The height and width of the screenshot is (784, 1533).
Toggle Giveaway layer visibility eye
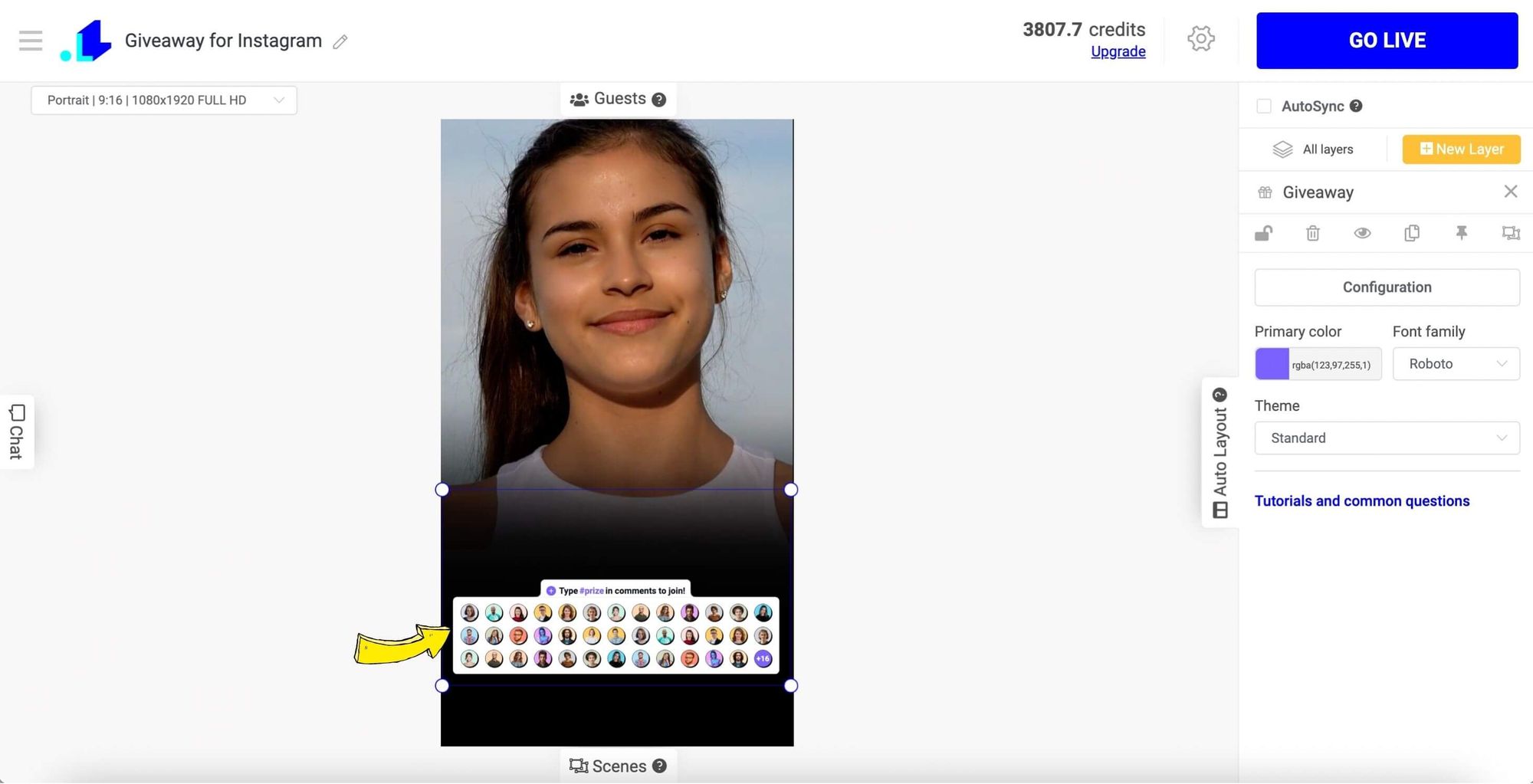tap(1362, 233)
